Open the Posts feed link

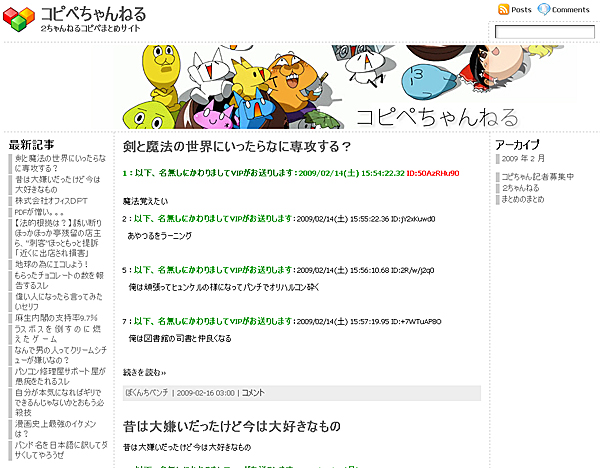(521, 10)
